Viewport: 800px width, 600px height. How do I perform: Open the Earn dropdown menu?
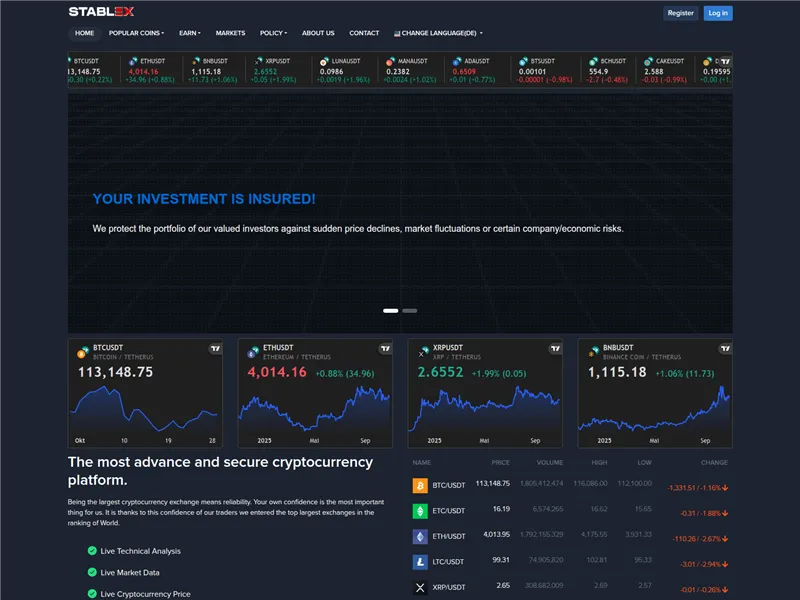point(189,33)
